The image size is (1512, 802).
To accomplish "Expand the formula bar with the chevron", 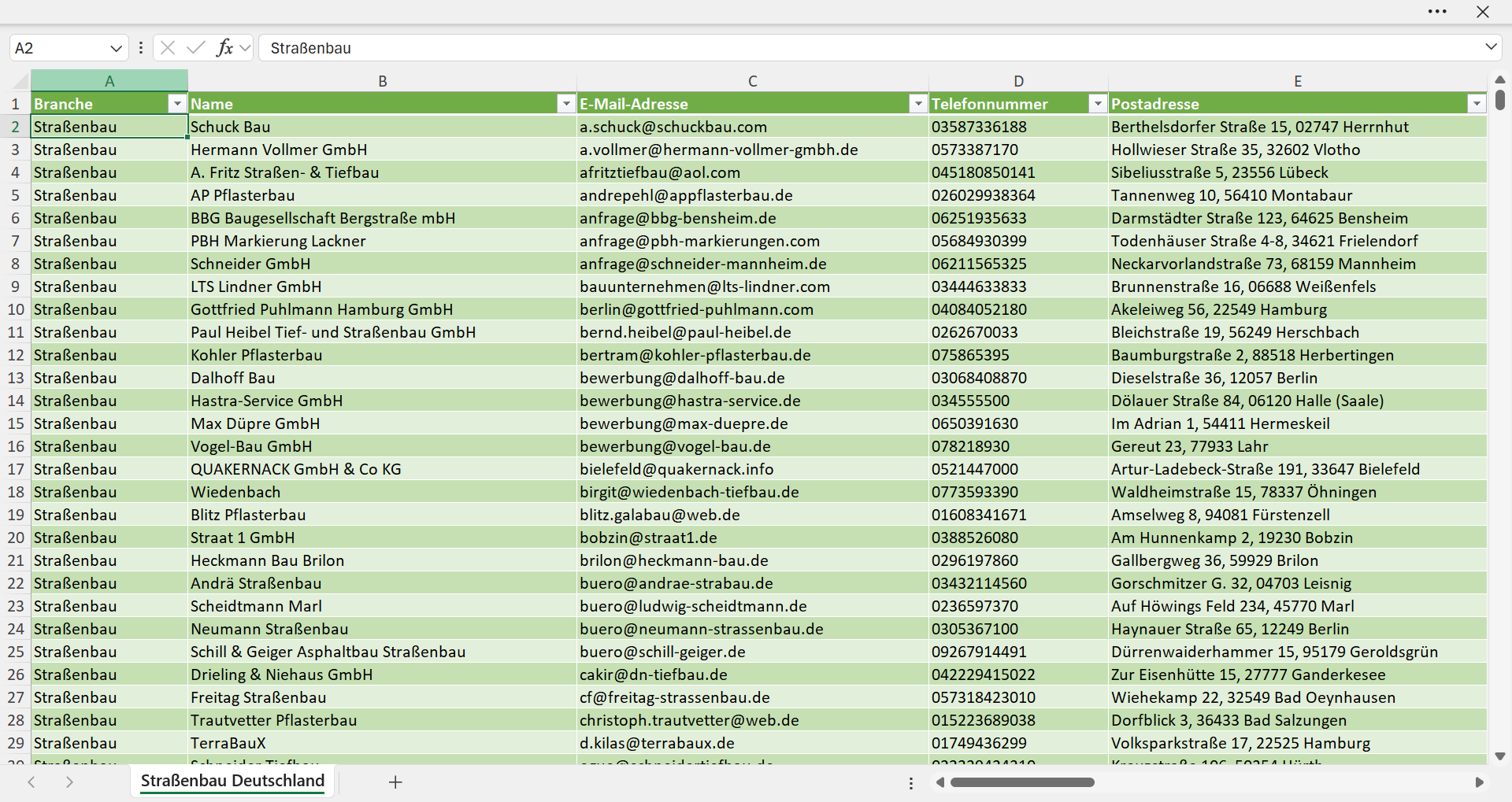I will click(x=1491, y=47).
